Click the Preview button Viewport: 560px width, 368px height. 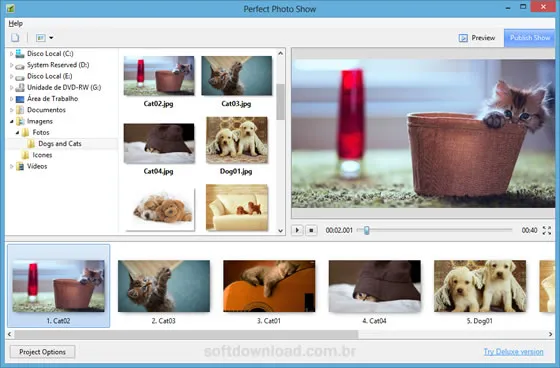(x=477, y=38)
